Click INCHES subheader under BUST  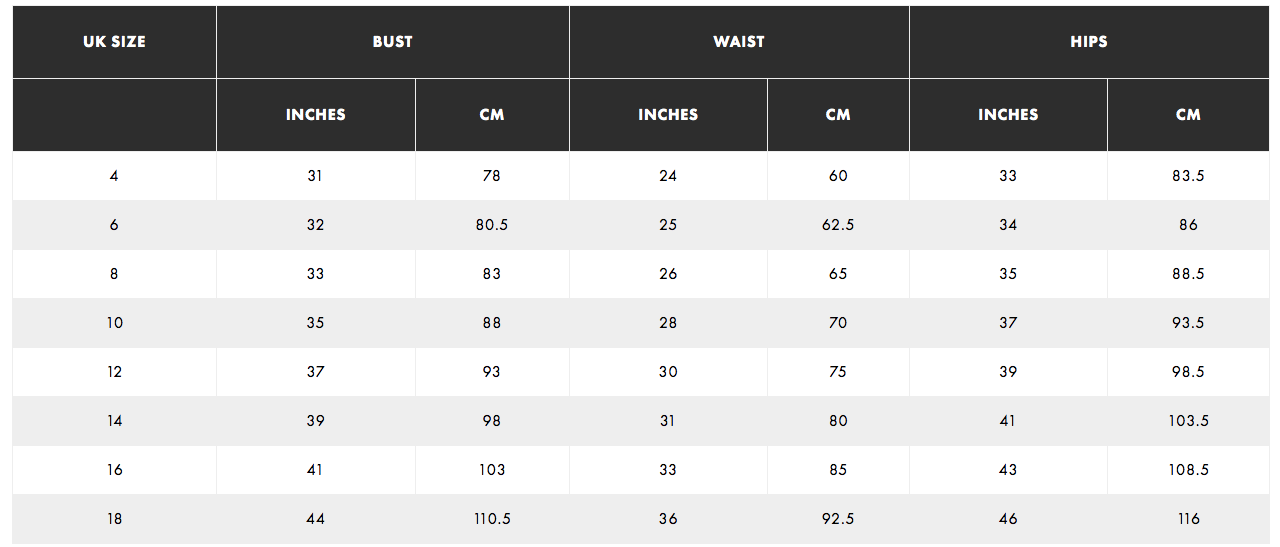316,115
